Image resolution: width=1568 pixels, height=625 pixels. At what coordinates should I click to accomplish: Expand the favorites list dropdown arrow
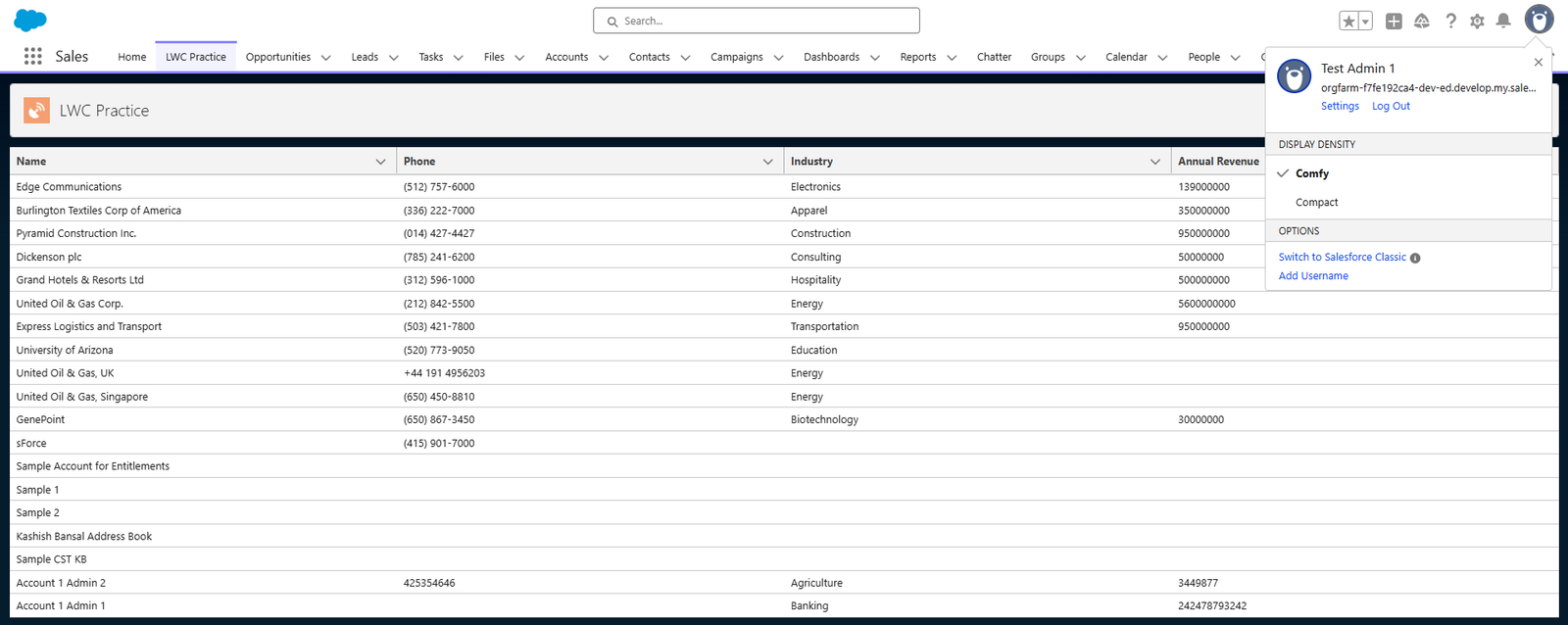pos(1365,22)
